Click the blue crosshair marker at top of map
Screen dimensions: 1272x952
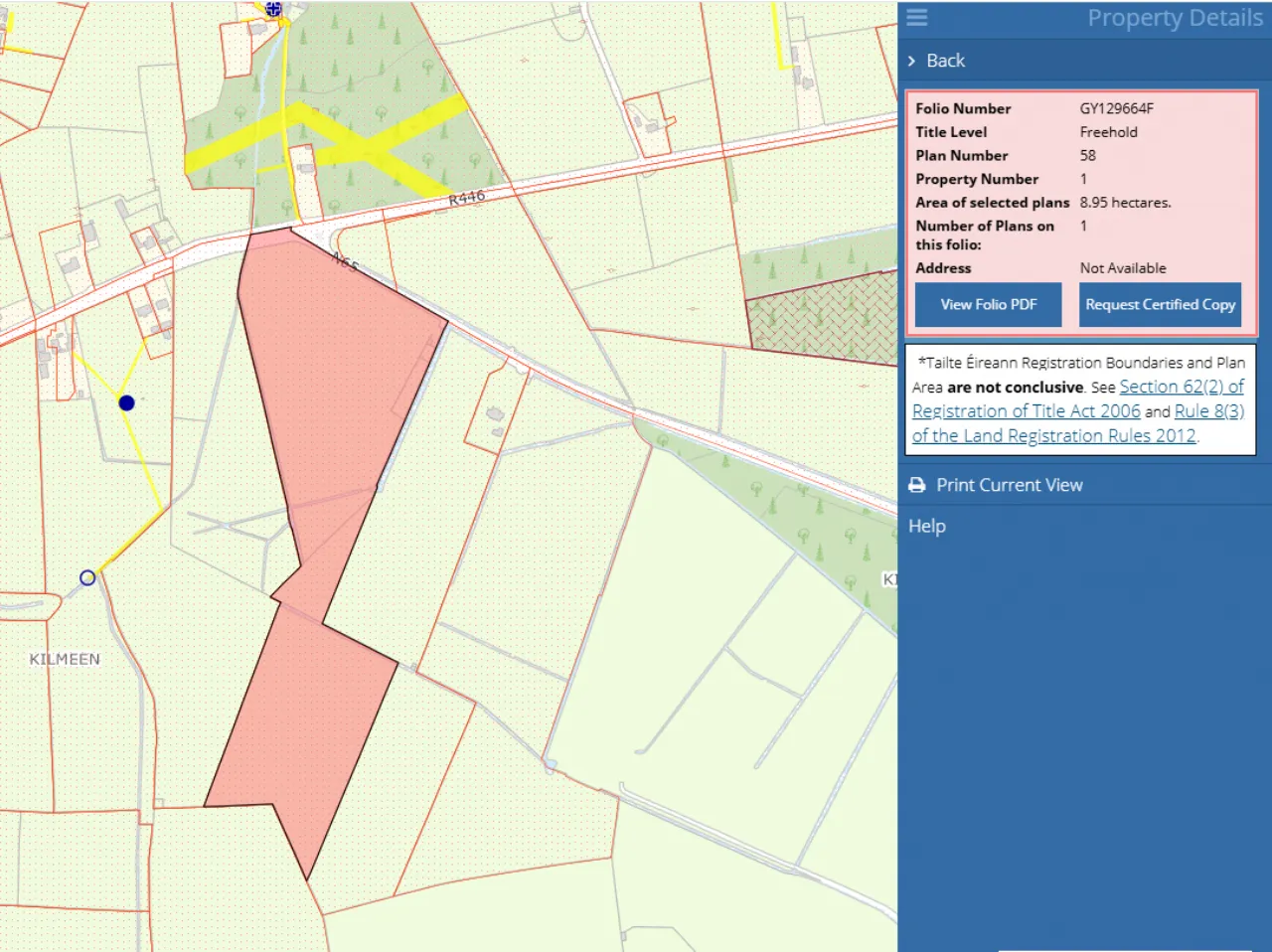(x=273, y=9)
